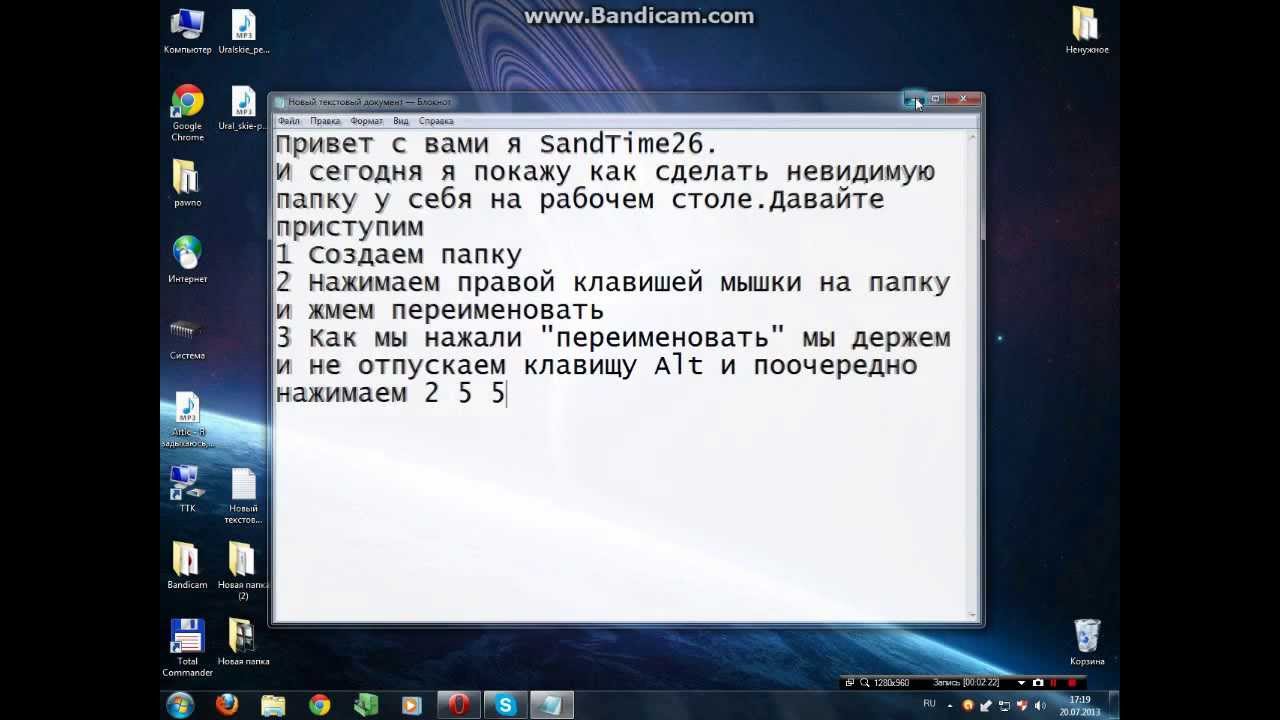Select the Bandicam folder on desktop
This screenshot has height=720, width=1280.
coord(187,566)
